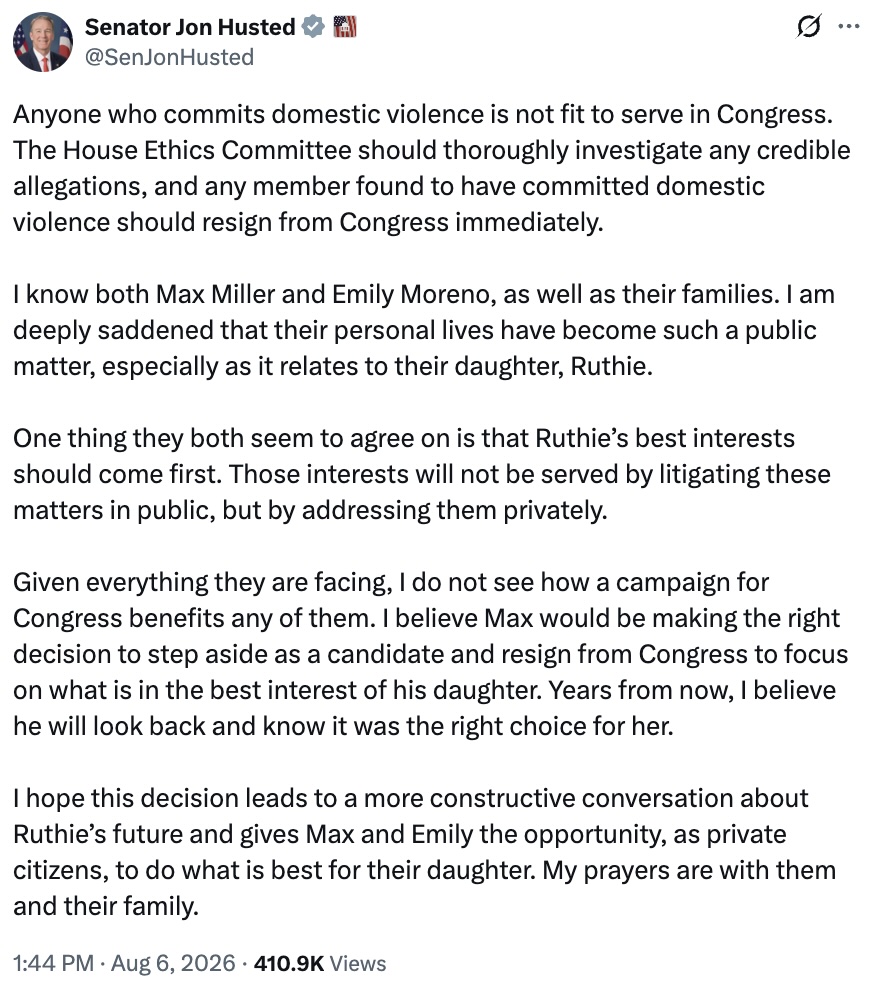
Task: Click the Aug 6, 2026 post date
Action: pyautogui.click(x=173, y=963)
